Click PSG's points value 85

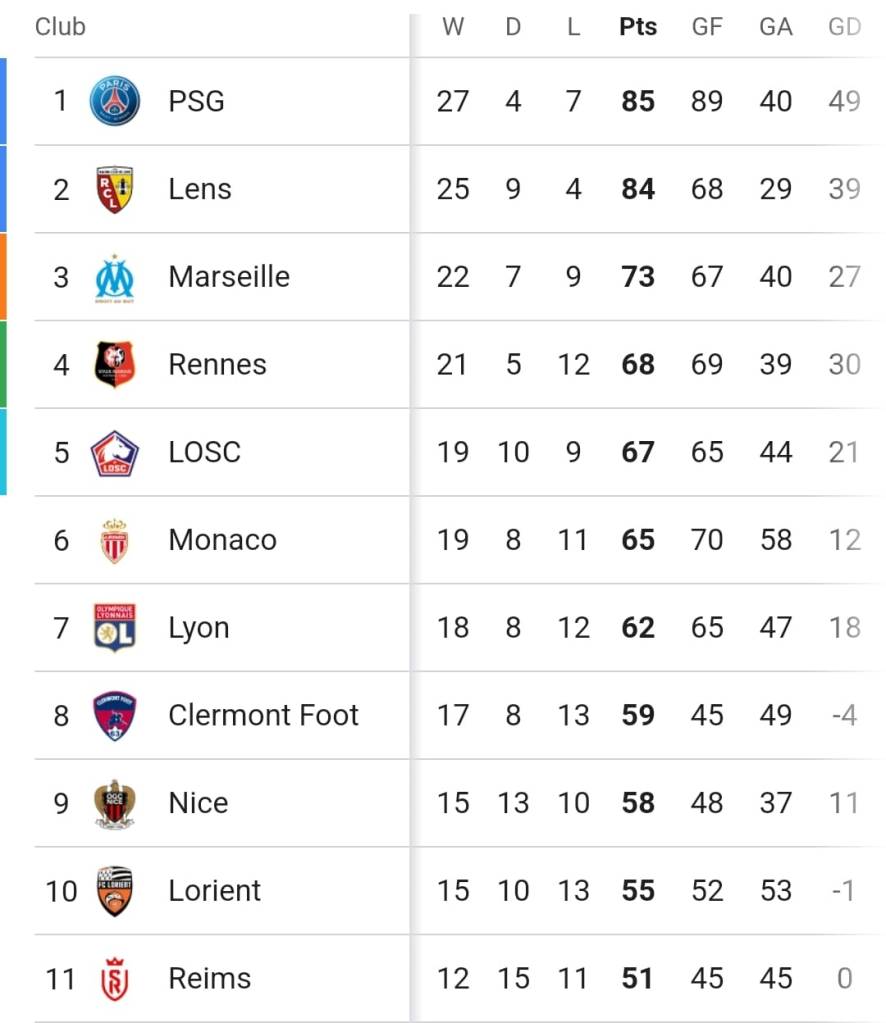[x=638, y=101]
